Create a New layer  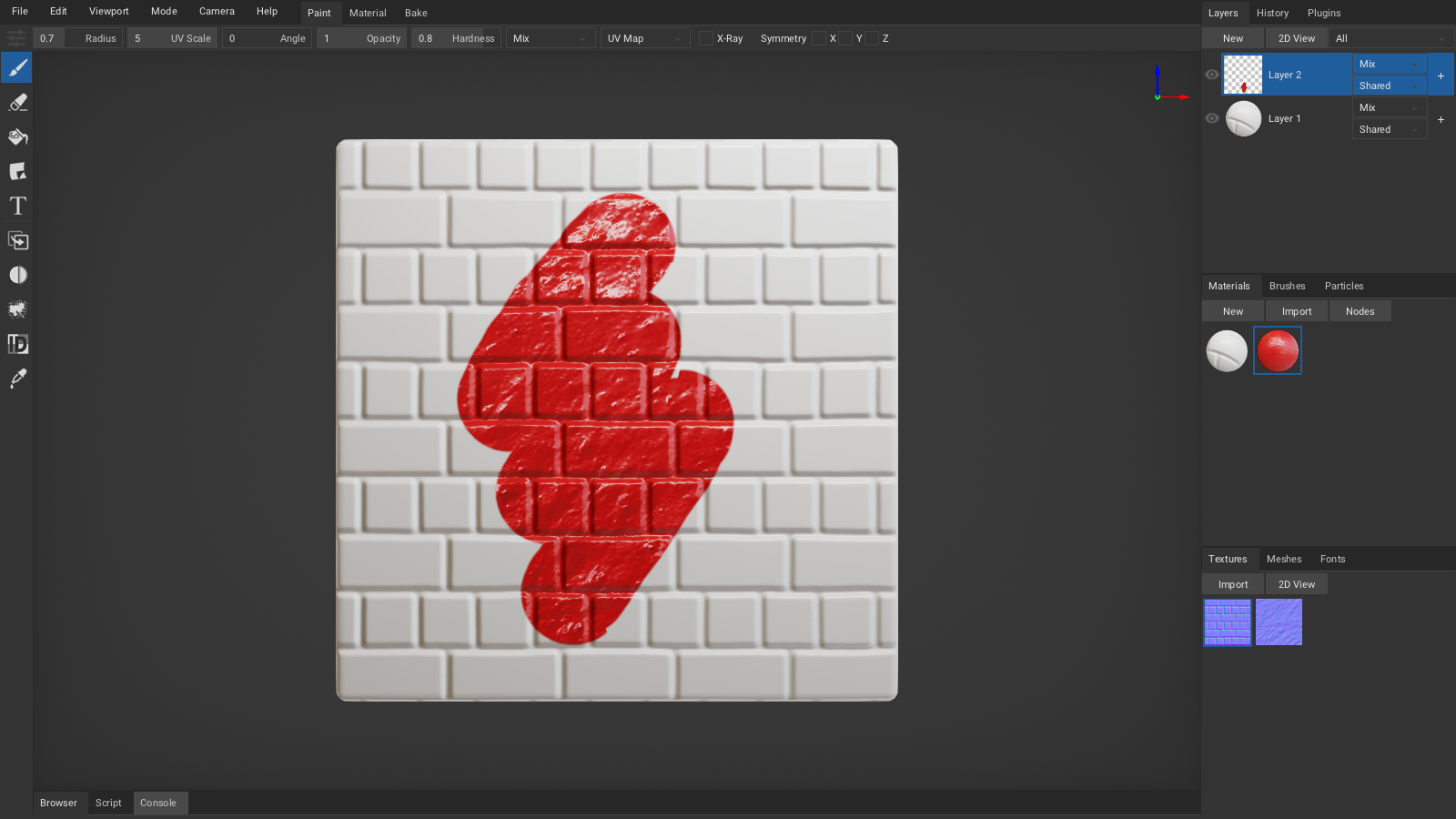tap(1233, 38)
